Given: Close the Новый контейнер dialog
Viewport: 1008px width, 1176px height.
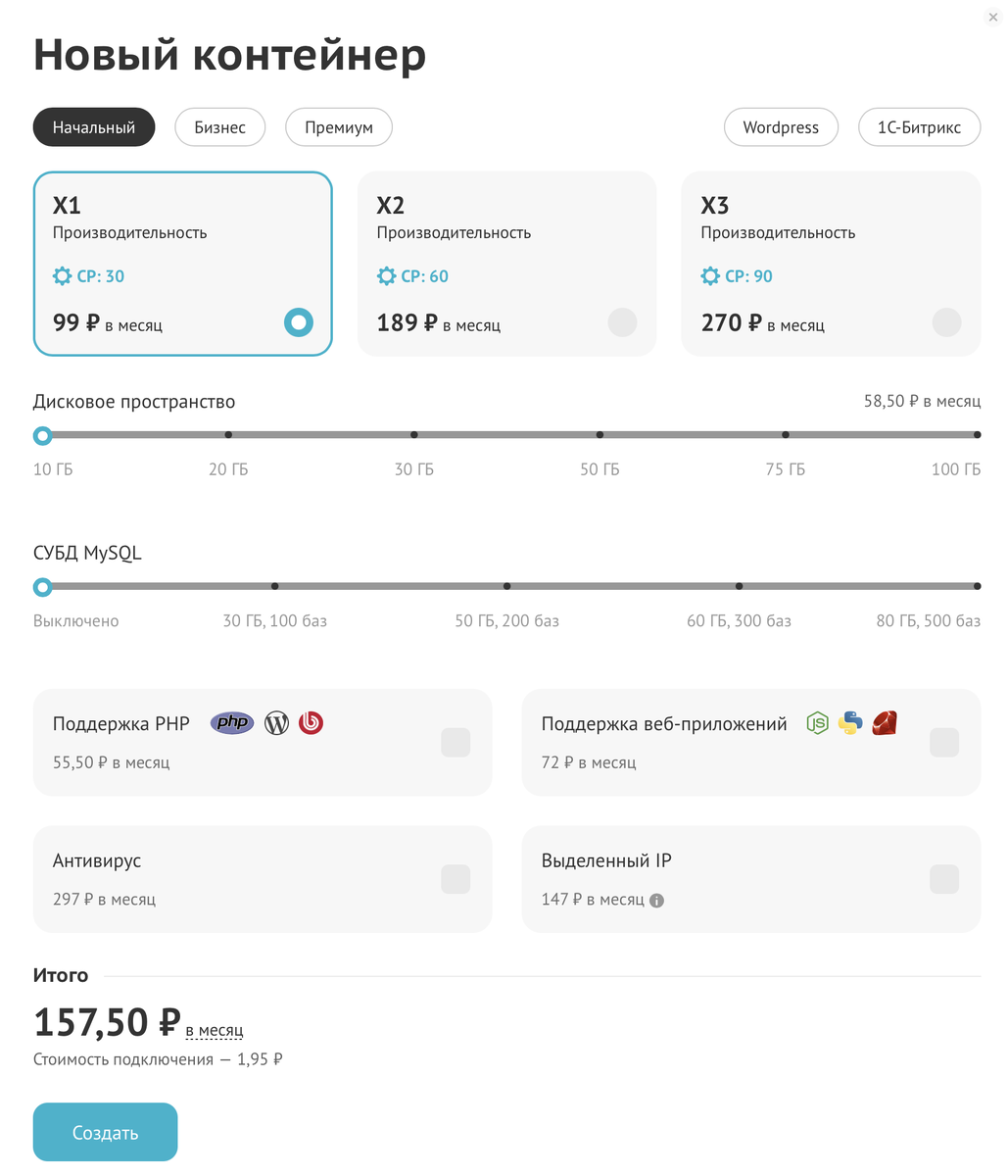Looking at the screenshot, I should coord(994,16).
